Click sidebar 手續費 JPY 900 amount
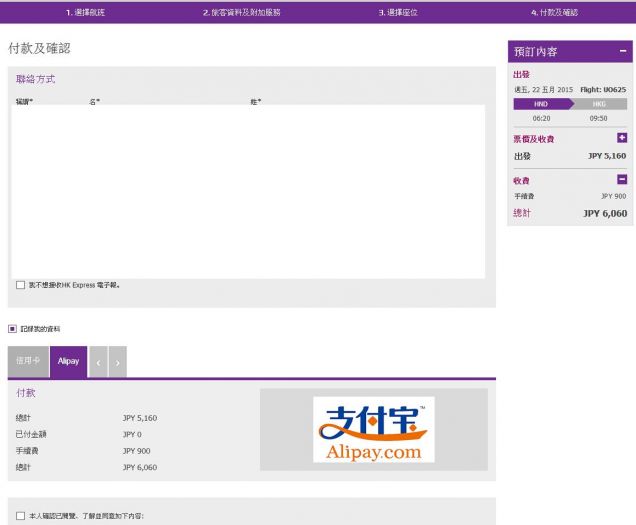Viewport: 636px width, 525px height. (614, 196)
